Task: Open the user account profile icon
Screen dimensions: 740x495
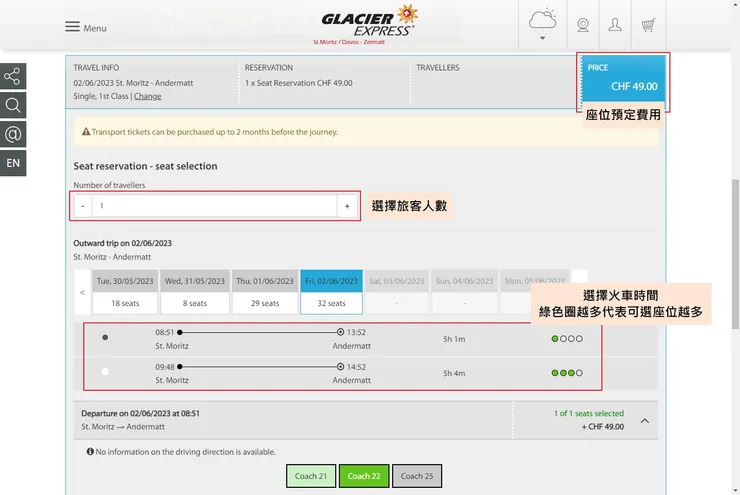Action: tap(615, 25)
